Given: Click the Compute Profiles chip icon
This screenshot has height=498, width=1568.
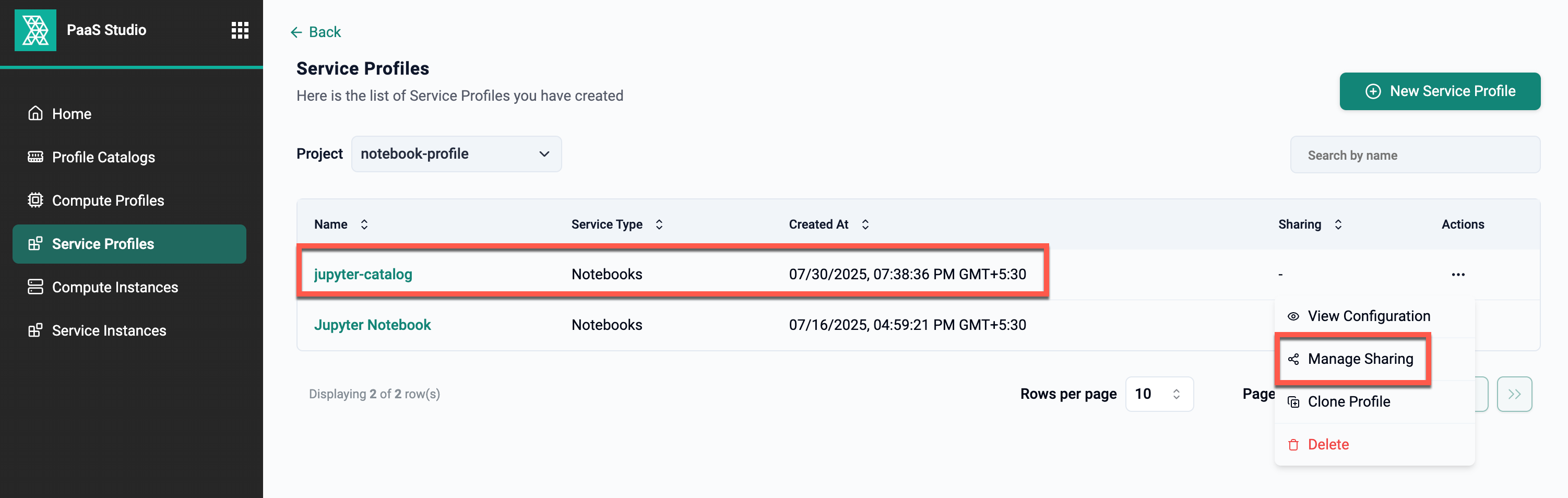Looking at the screenshot, I should (x=35, y=200).
